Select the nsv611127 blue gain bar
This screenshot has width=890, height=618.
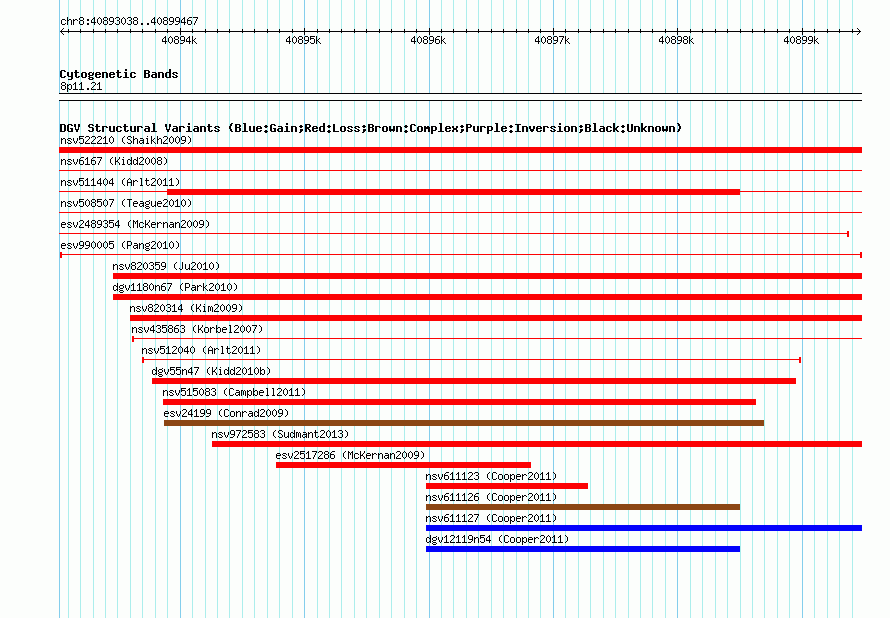pos(644,528)
